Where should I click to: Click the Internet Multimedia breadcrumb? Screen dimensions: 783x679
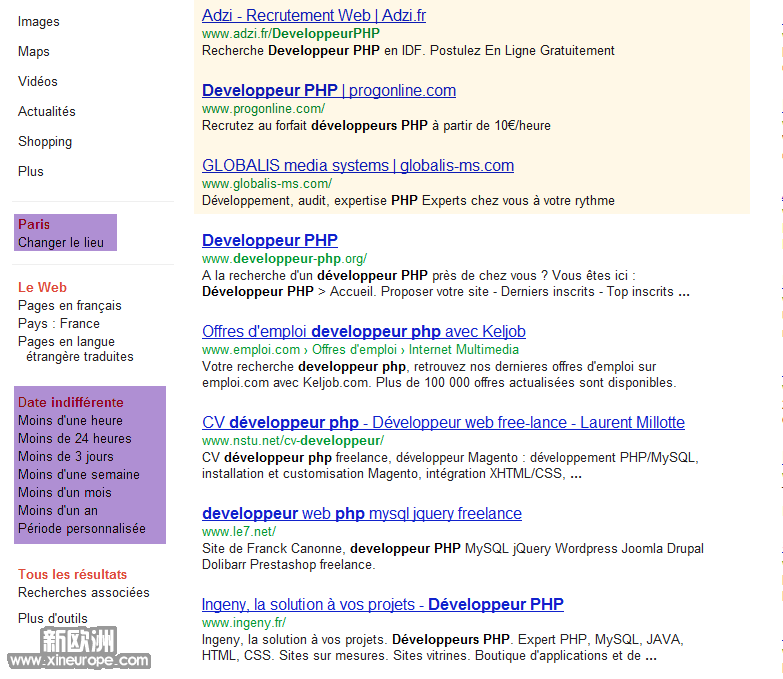point(463,349)
